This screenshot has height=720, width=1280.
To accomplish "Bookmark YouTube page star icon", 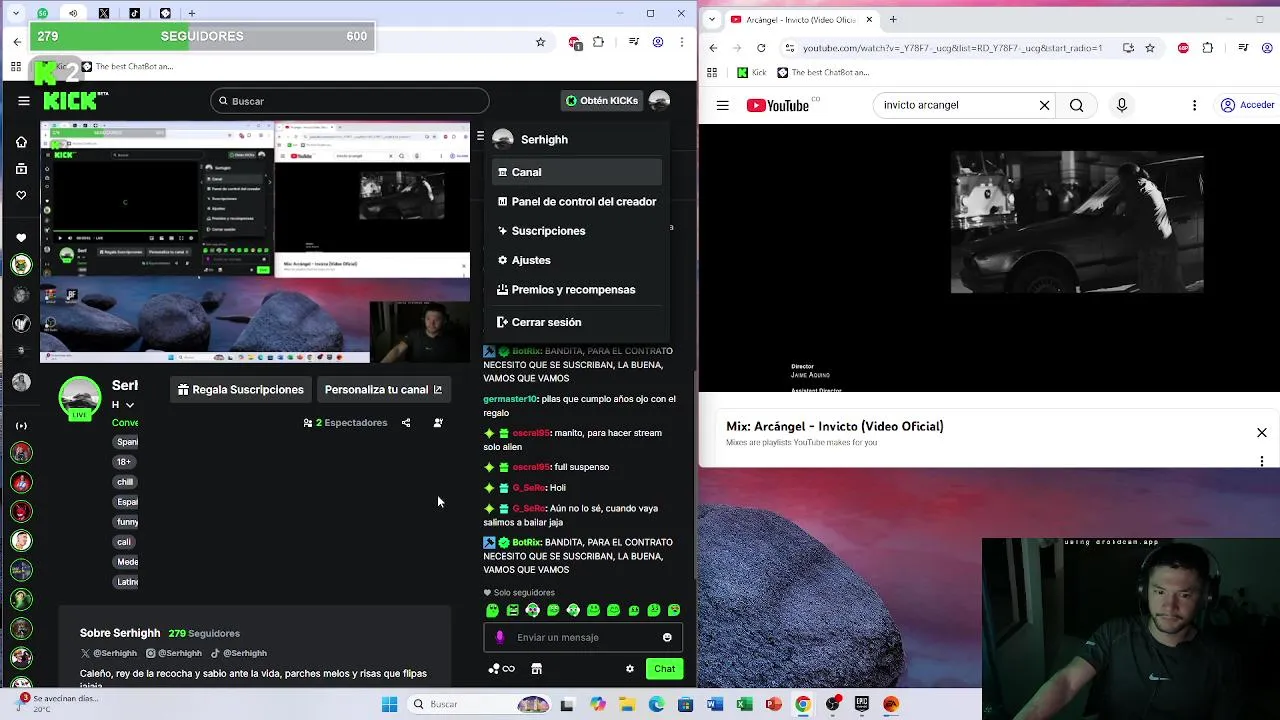I will coord(1150,48).
